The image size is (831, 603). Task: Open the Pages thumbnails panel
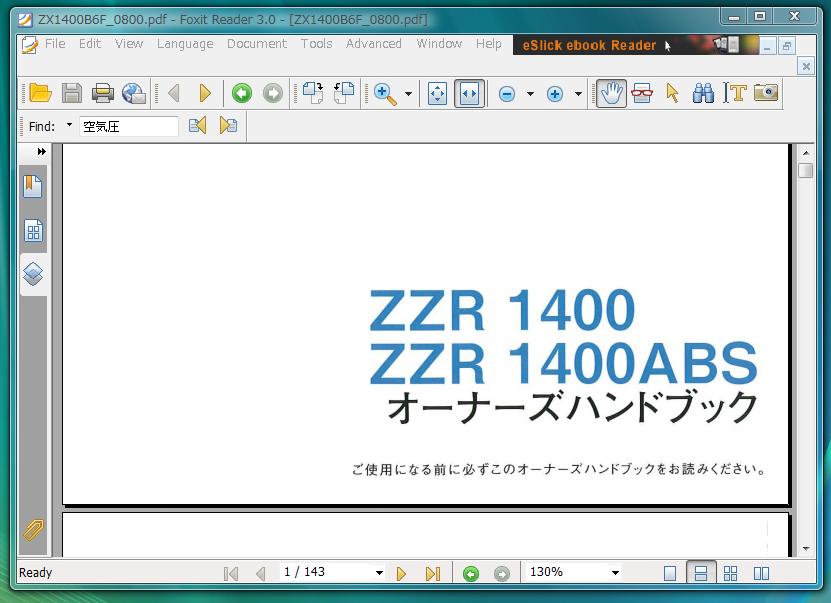click(x=33, y=230)
